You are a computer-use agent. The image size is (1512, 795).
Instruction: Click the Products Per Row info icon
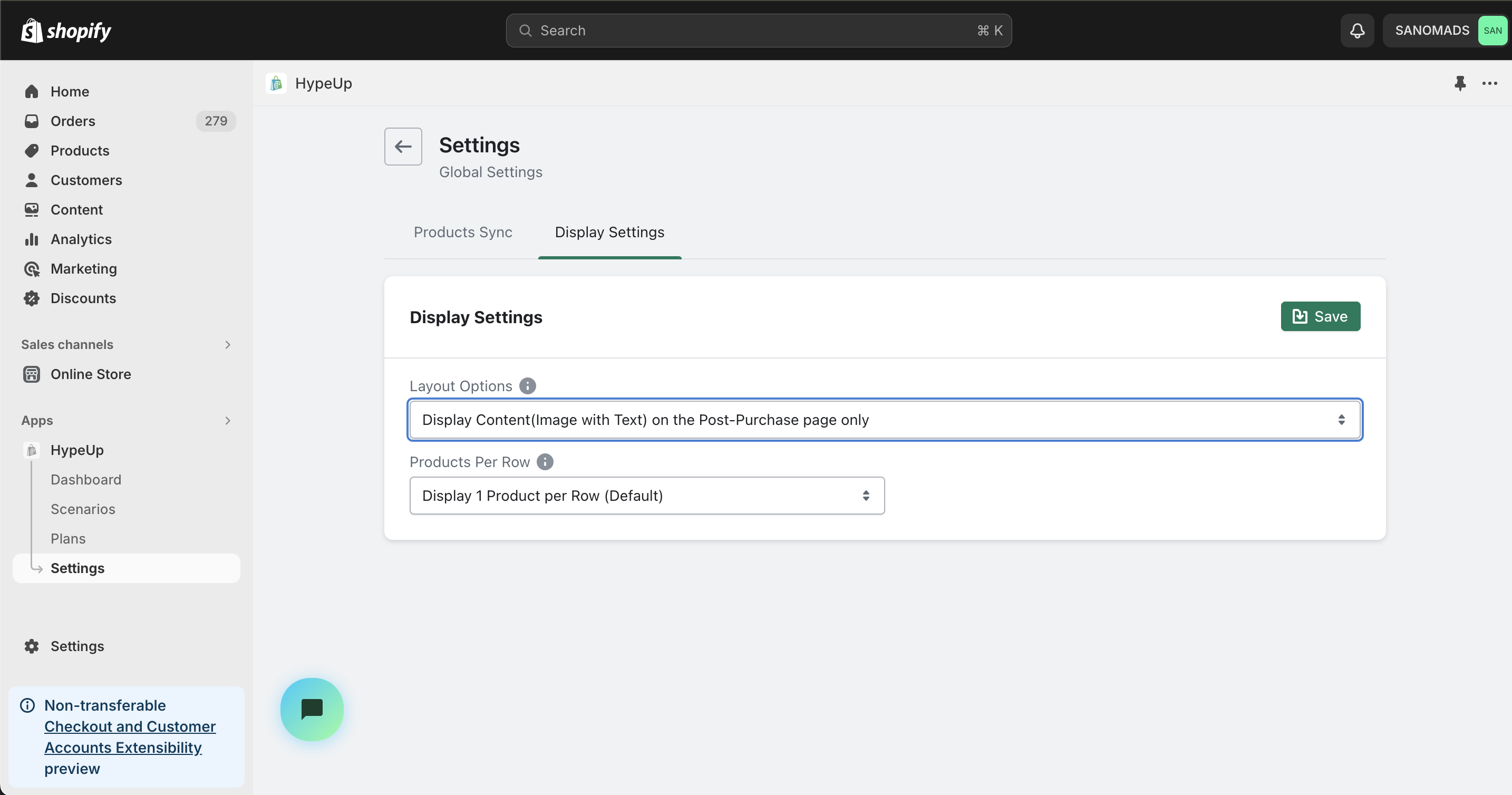(545, 462)
